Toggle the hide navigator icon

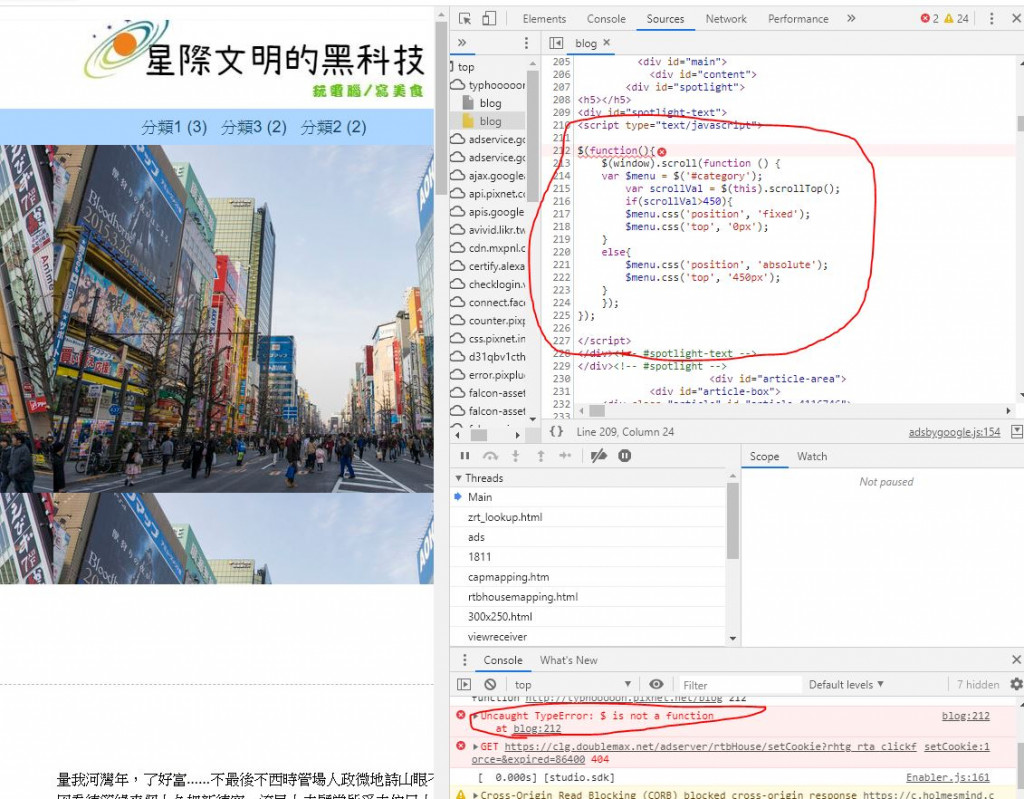point(556,42)
